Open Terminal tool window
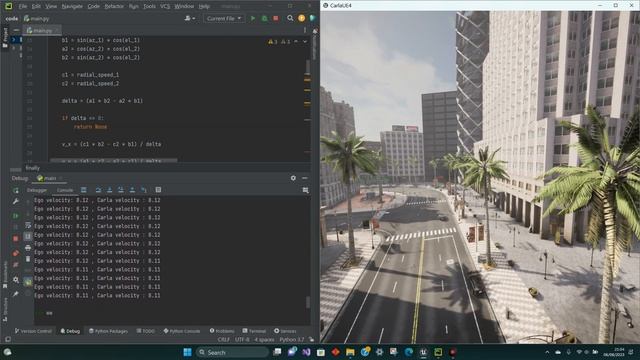 click(254, 331)
